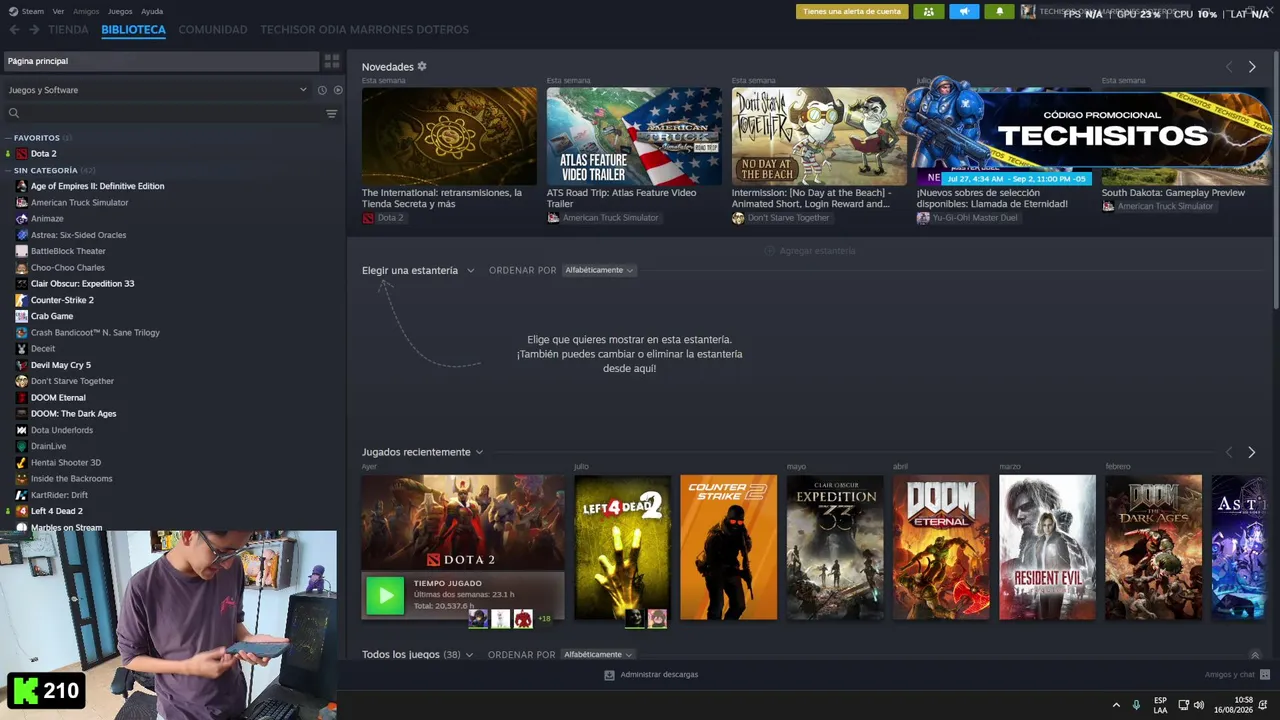The width and height of the screenshot is (1280, 720).
Task: Toggle sort by recent activity clock icon
Action: [x=322, y=90]
